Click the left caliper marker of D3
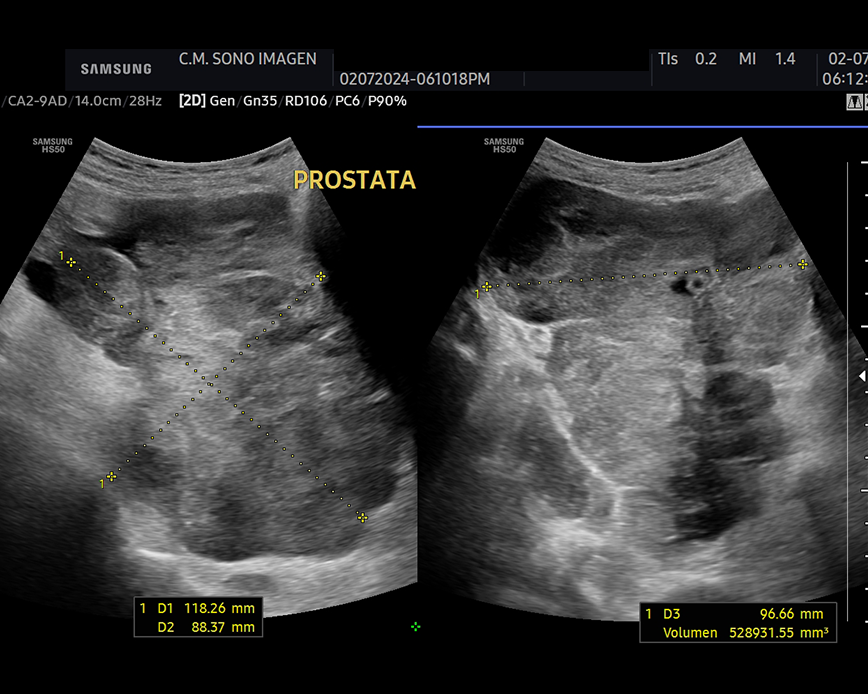The width and height of the screenshot is (868, 694). 486,287
